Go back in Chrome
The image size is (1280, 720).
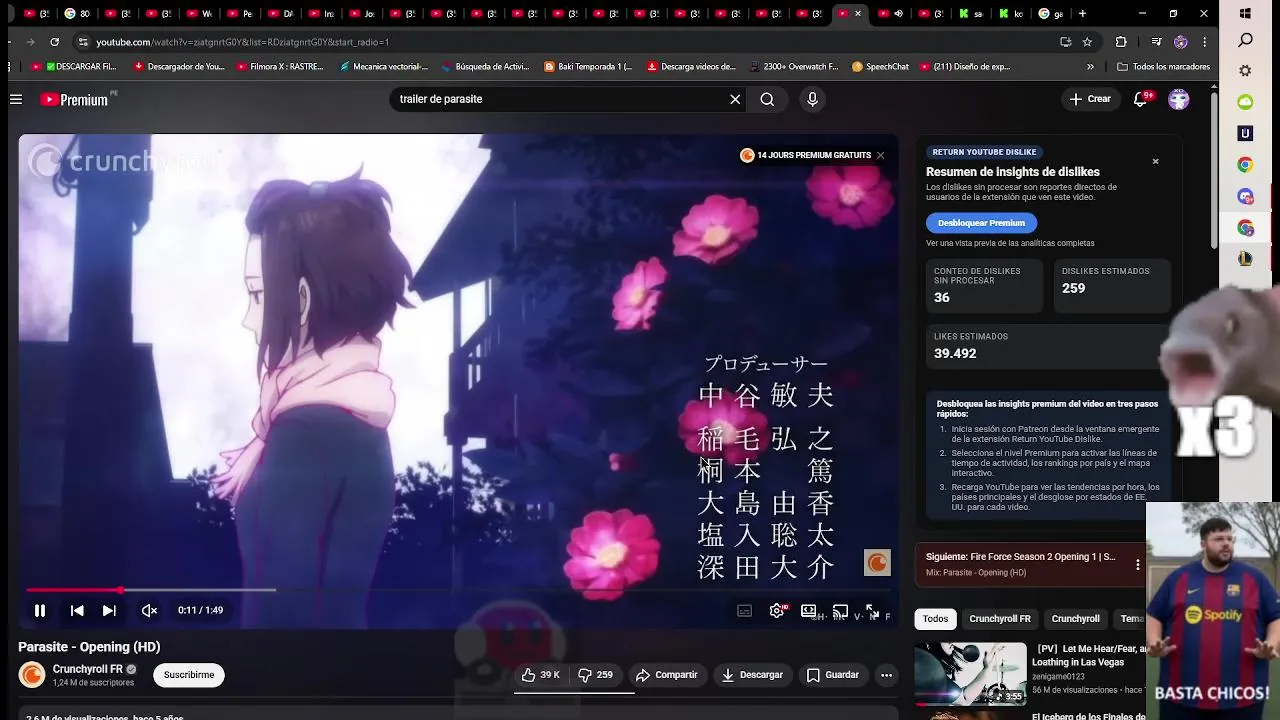[10, 42]
